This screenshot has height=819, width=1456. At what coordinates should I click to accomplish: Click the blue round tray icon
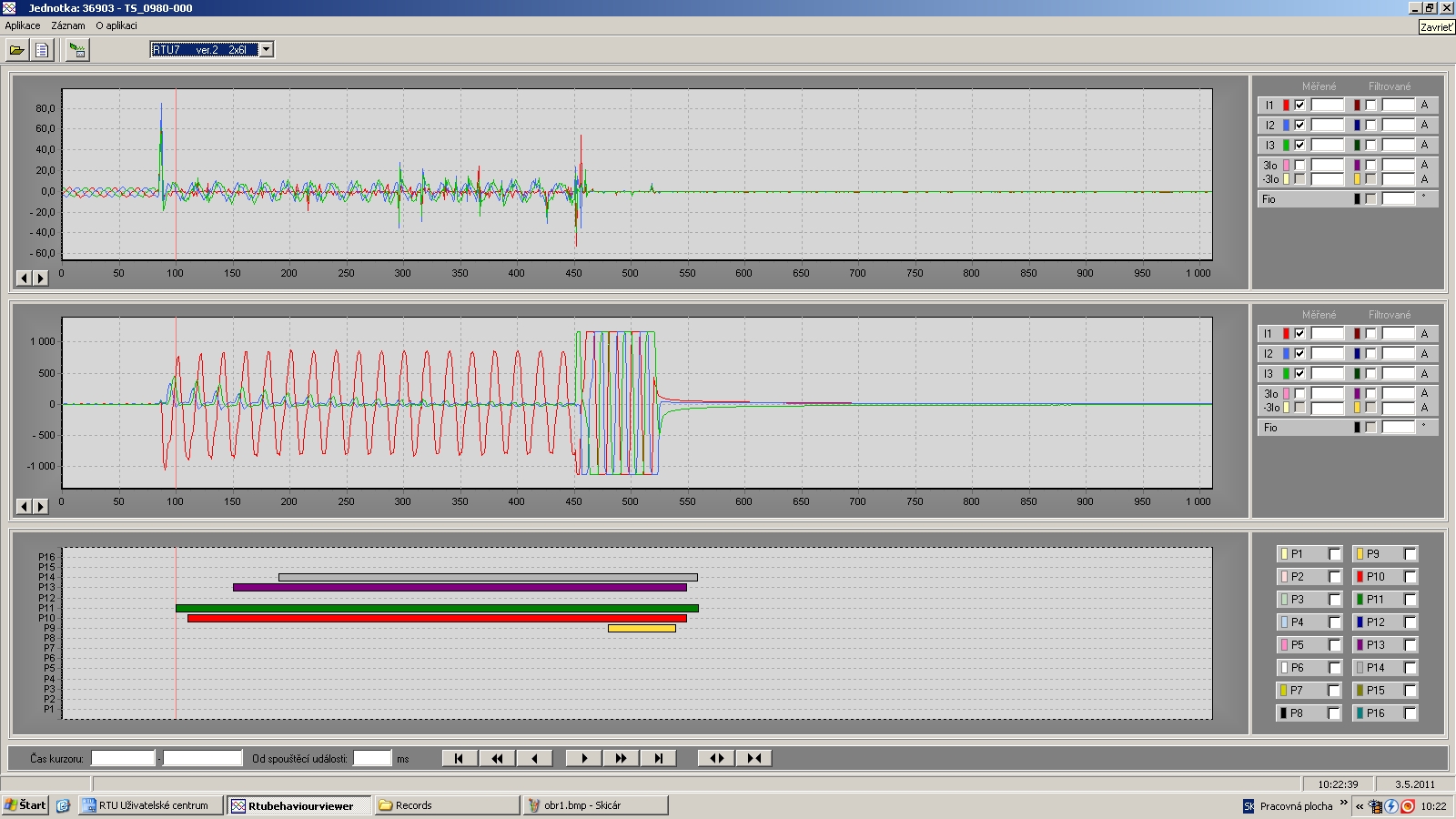[1392, 806]
